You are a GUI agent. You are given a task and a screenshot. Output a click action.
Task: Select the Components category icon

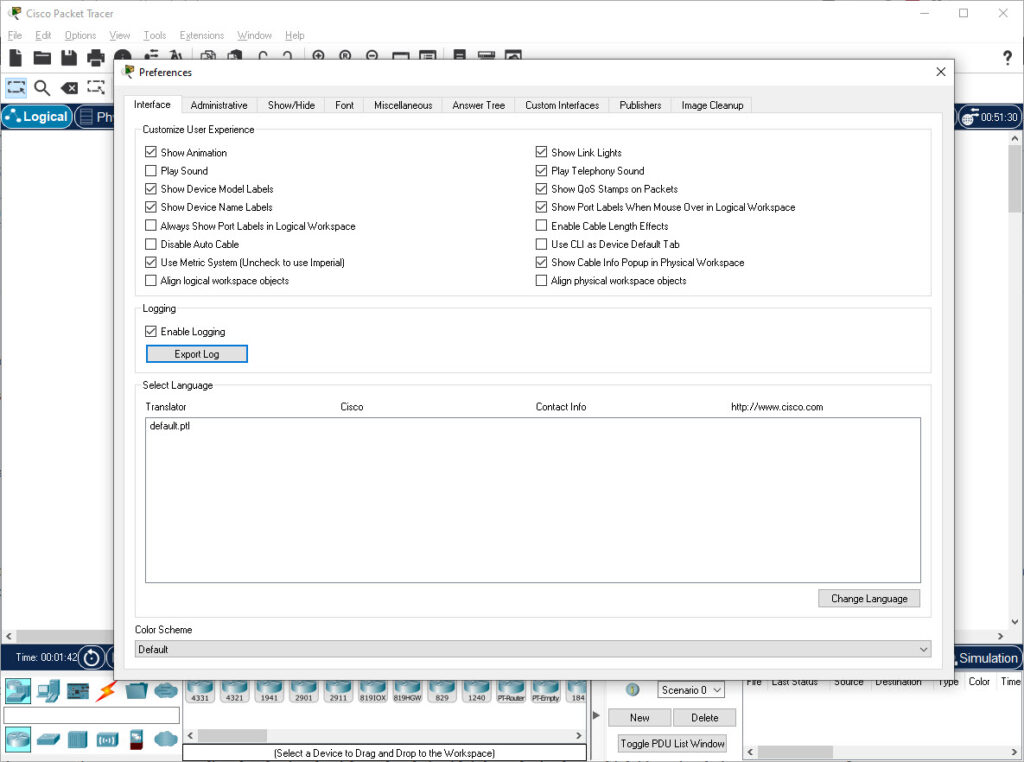tap(78, 690)
